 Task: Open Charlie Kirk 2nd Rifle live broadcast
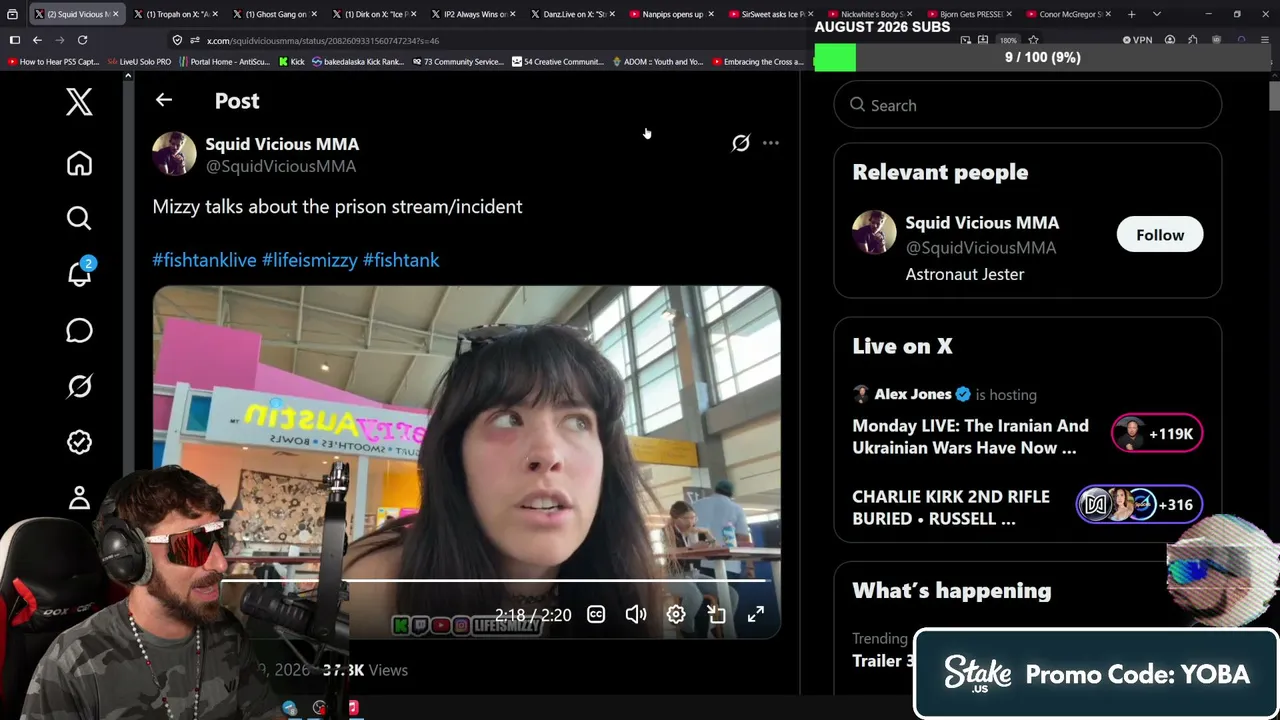(950, 507)
